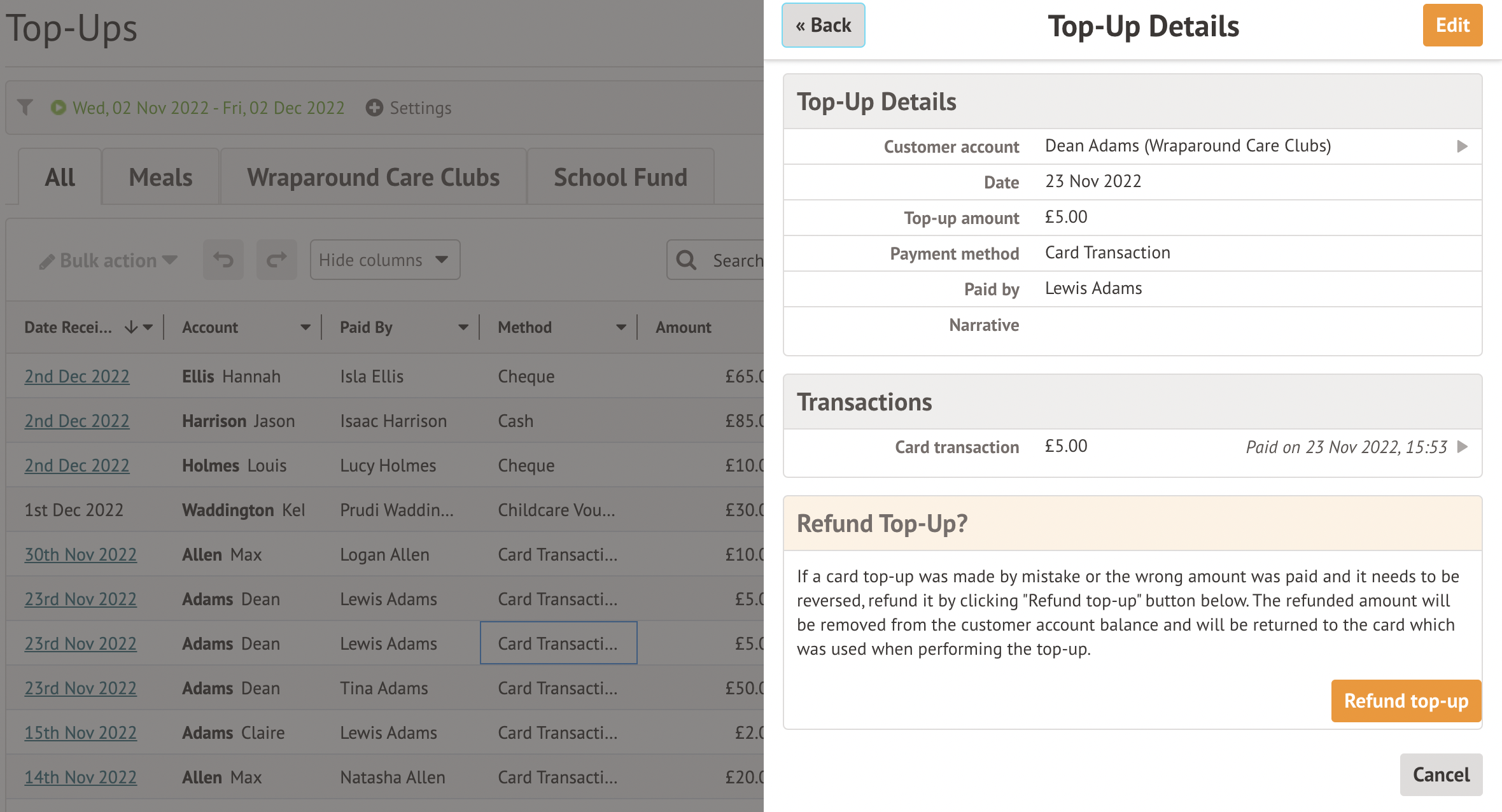Click the redo arrow button
This screenshot has width=1502, height=812.
click(276, 260)
